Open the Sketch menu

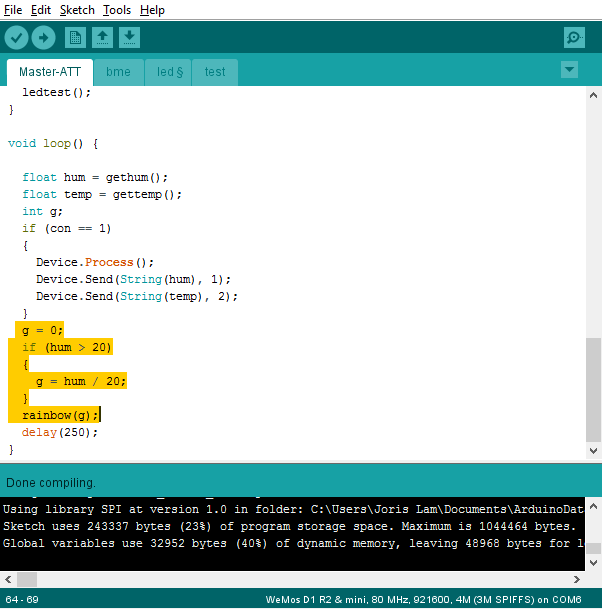[77, 10]
